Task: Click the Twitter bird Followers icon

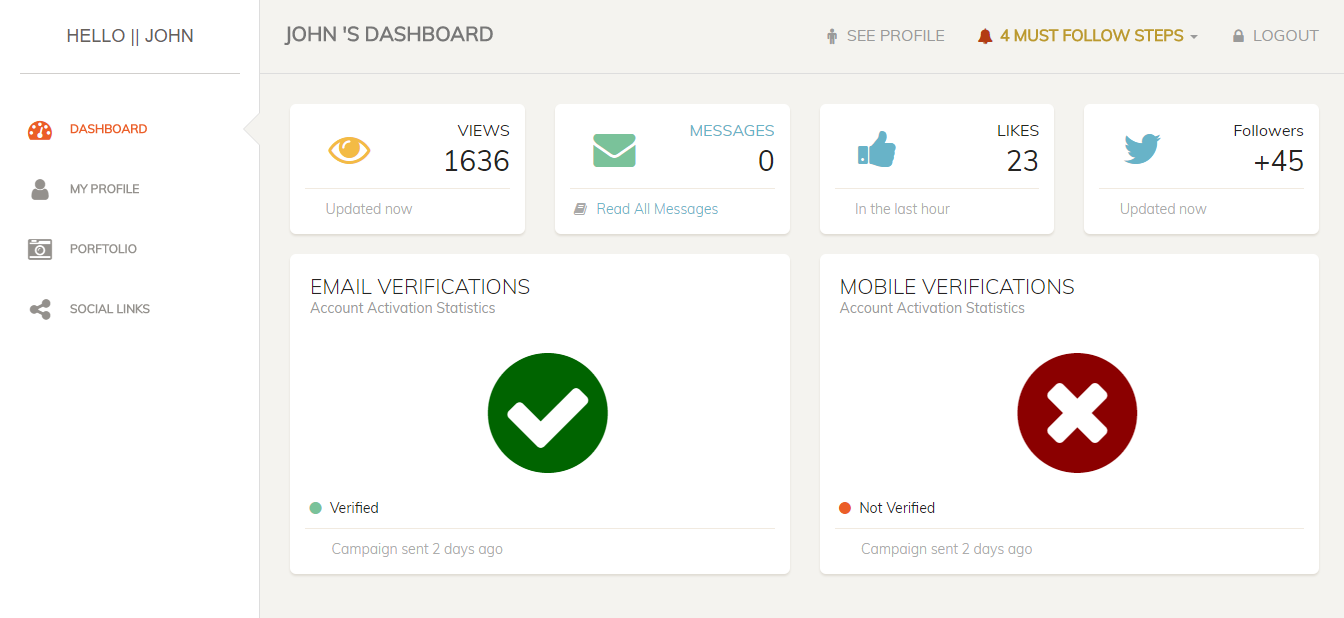Action: coord(1142,150)
